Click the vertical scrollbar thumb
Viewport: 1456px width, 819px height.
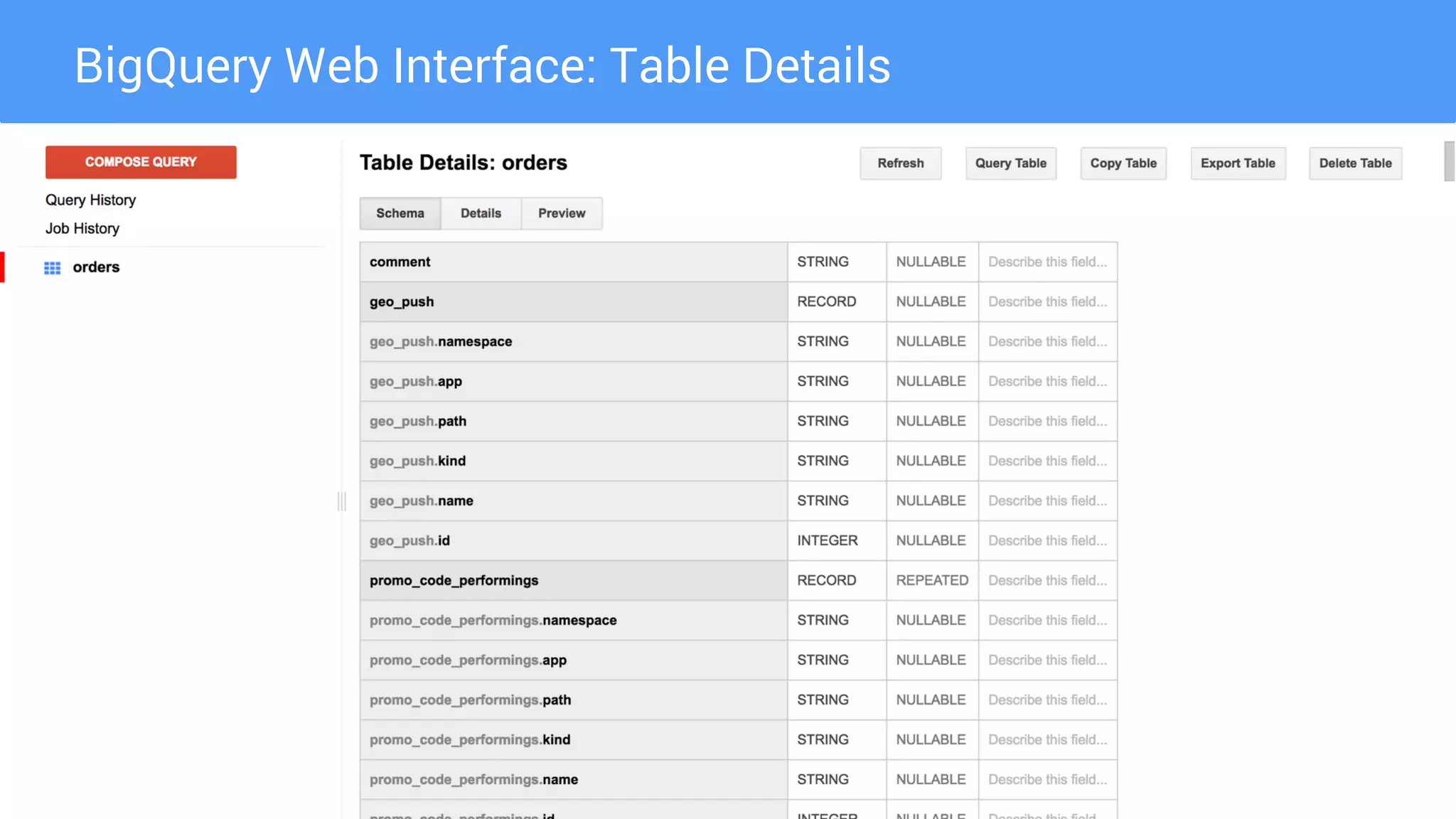click(x=1450, y=161)
